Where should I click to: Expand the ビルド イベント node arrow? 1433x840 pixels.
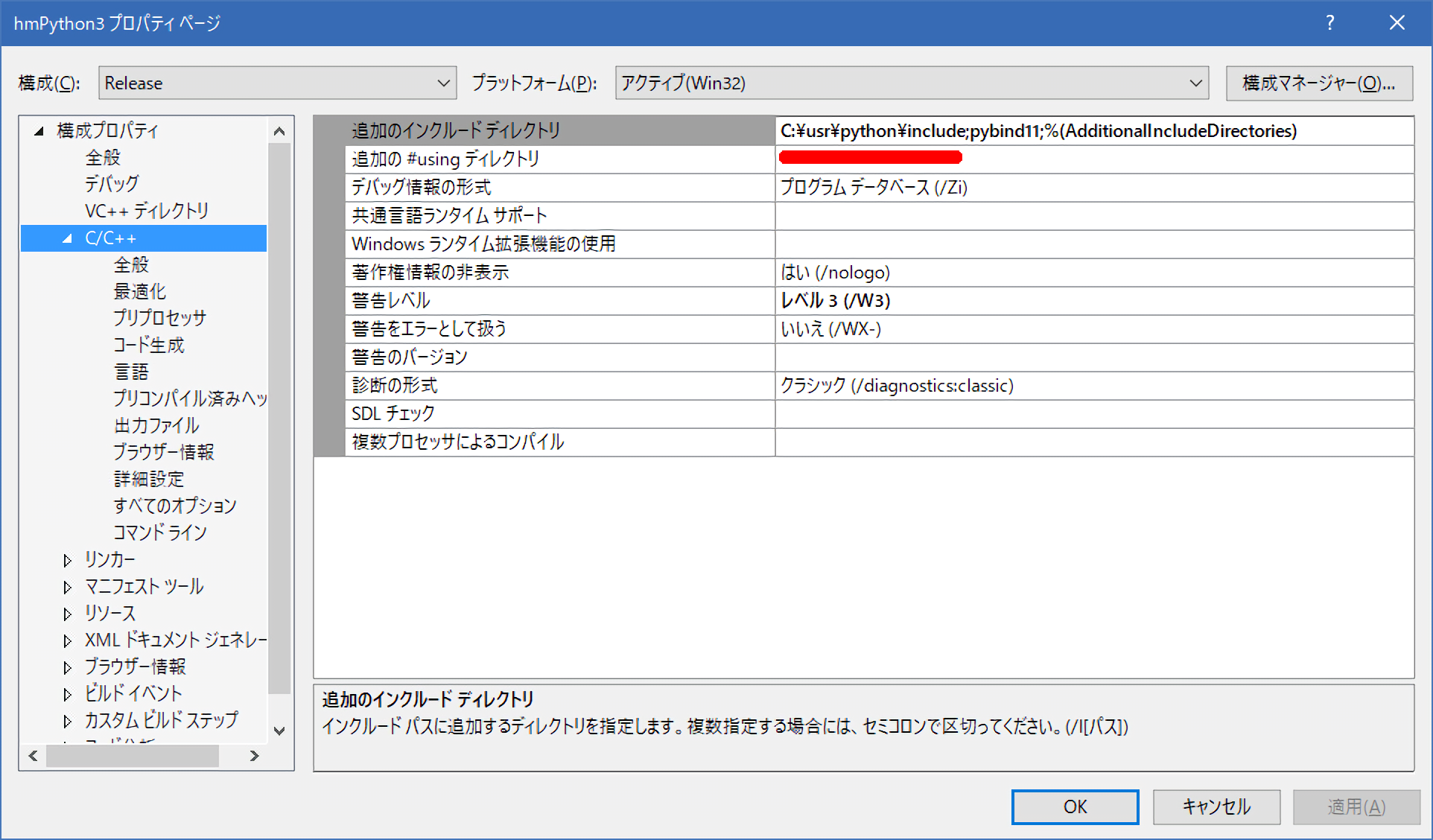68,694
